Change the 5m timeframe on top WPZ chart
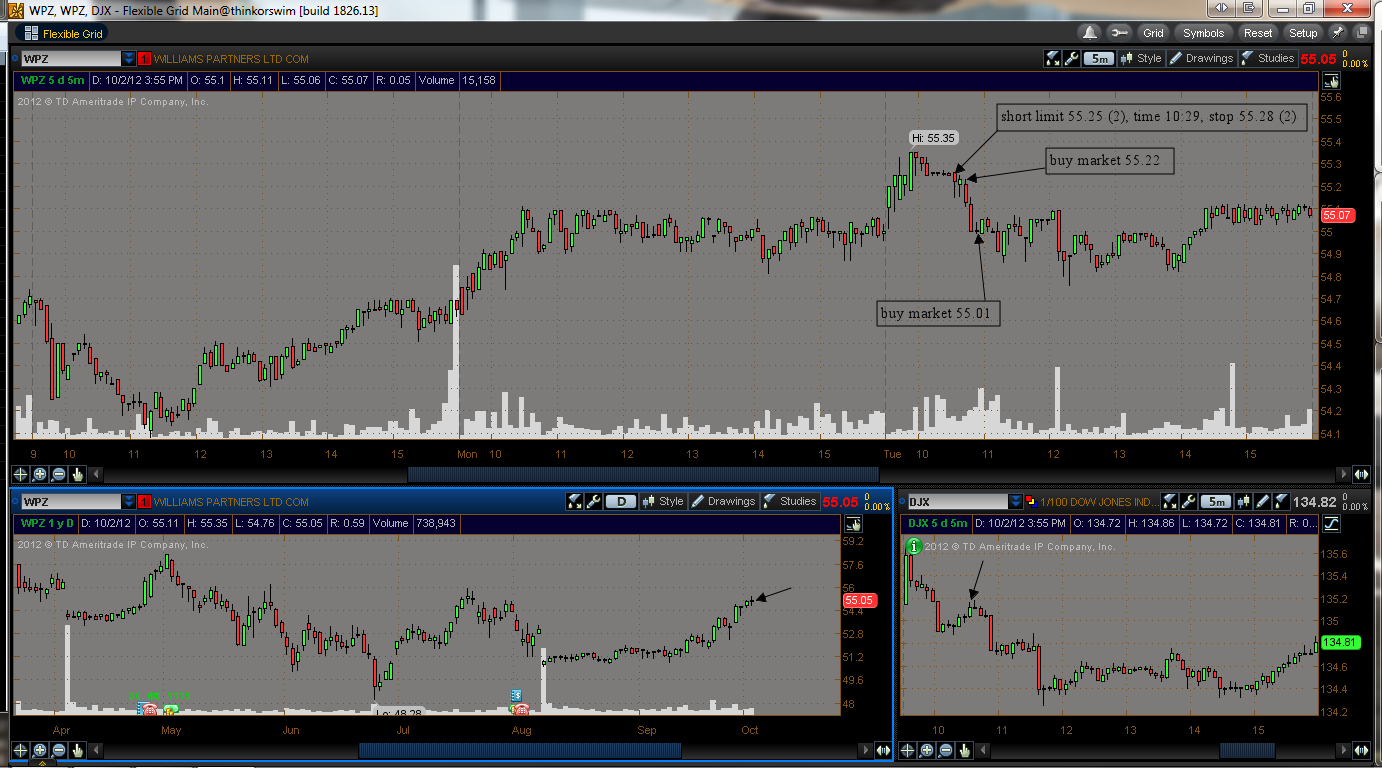The image size is (1382, 768). (x=1099, y=58)
